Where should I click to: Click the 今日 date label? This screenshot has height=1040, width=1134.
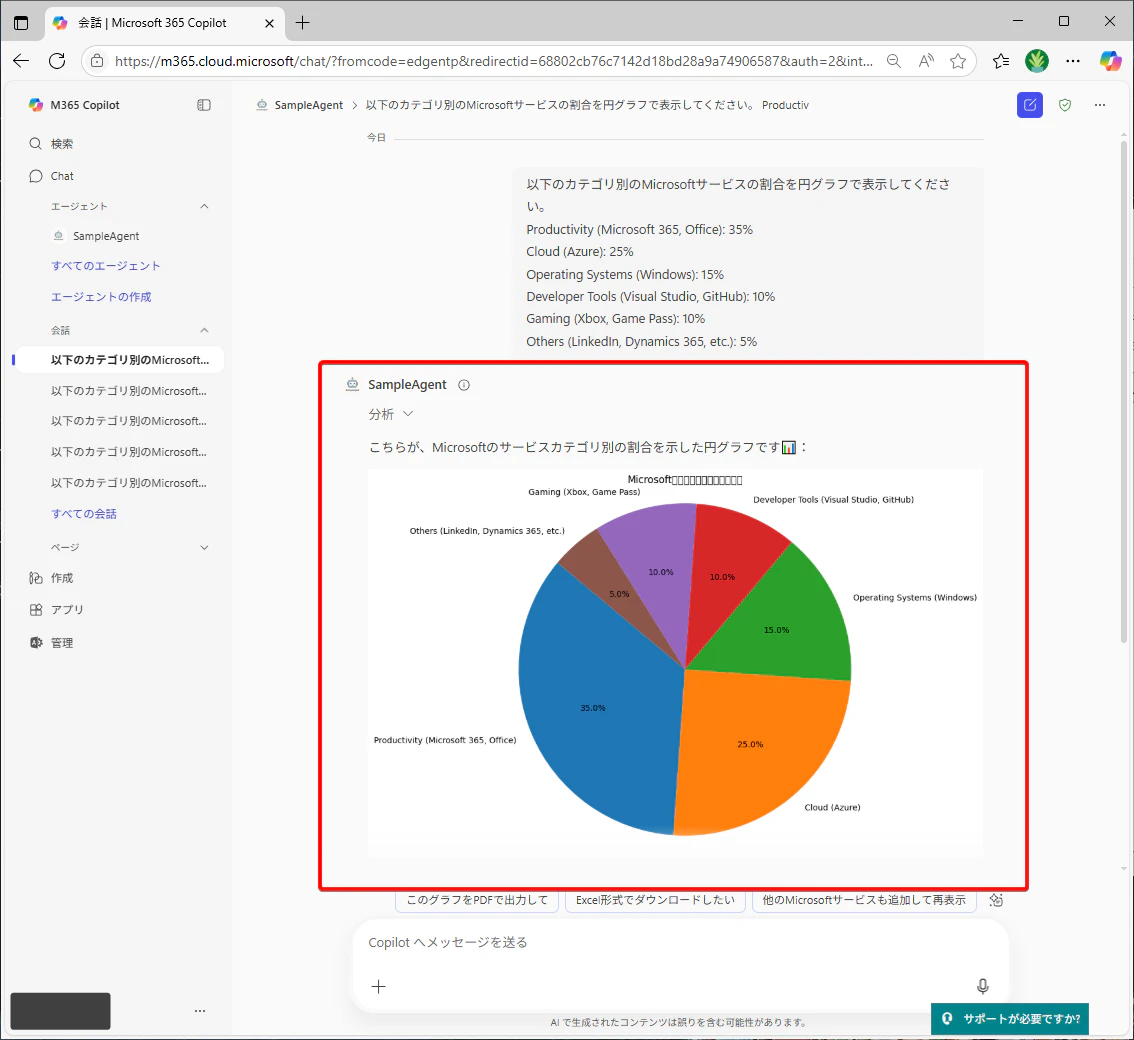click(376, 137)
